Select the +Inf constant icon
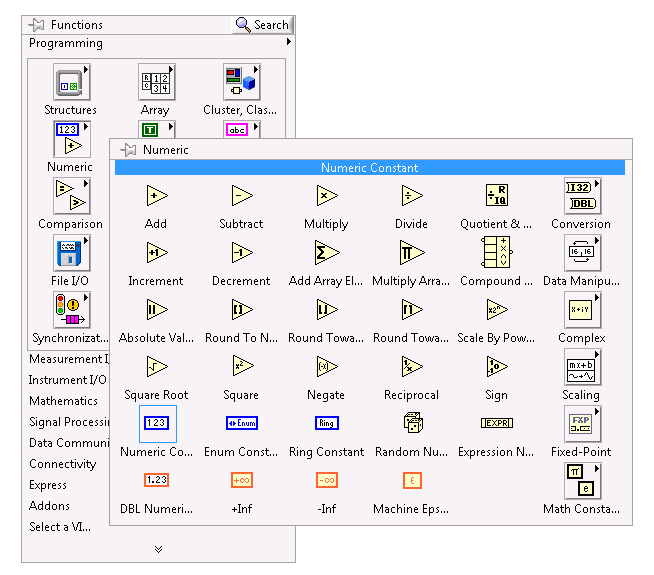This screenshot has width=654, height=575. [241, 481]
